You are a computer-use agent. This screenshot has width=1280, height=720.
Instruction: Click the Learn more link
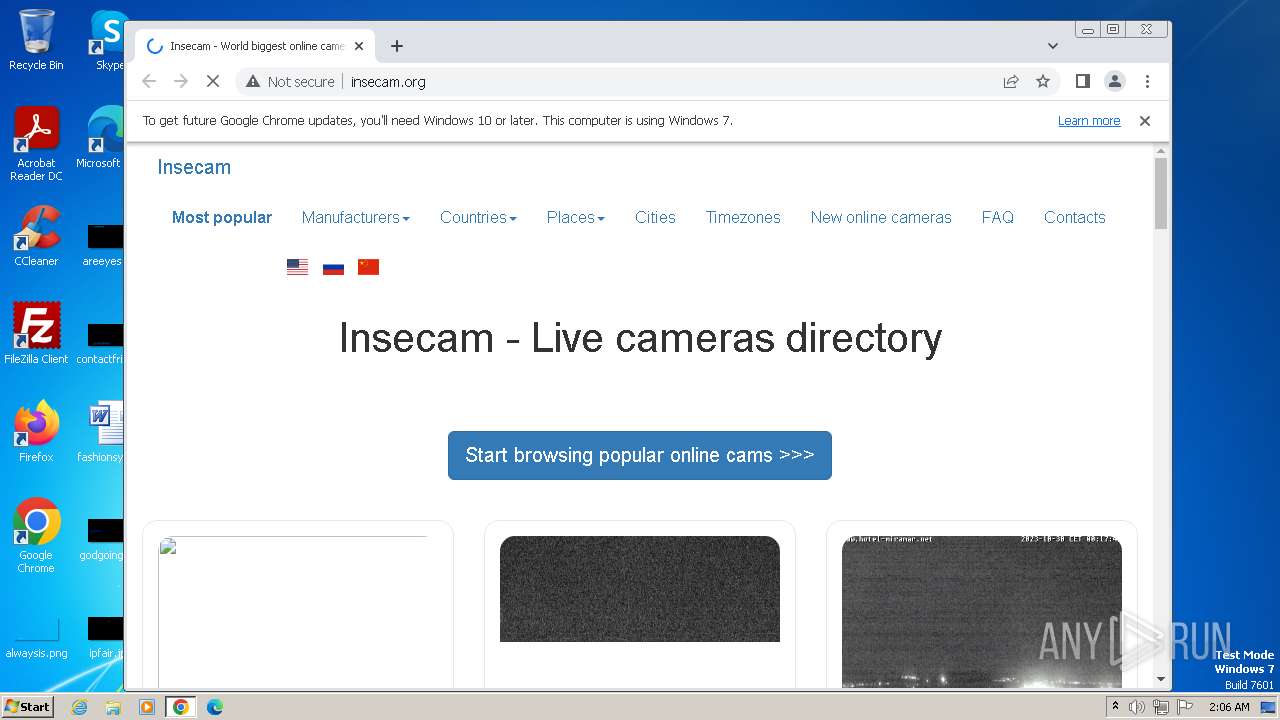tap(1089, 120)
